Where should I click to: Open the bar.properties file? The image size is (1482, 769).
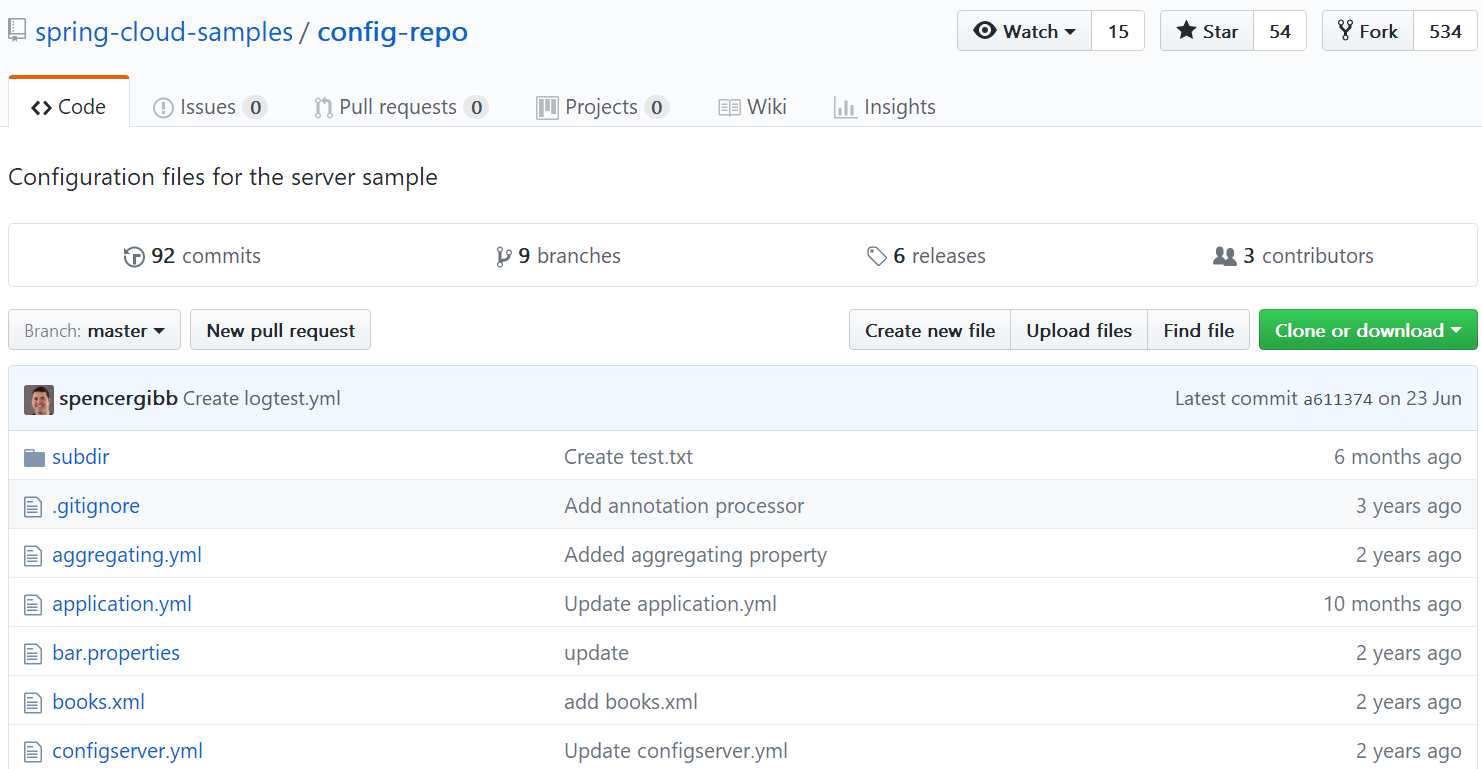coord(116,653)
